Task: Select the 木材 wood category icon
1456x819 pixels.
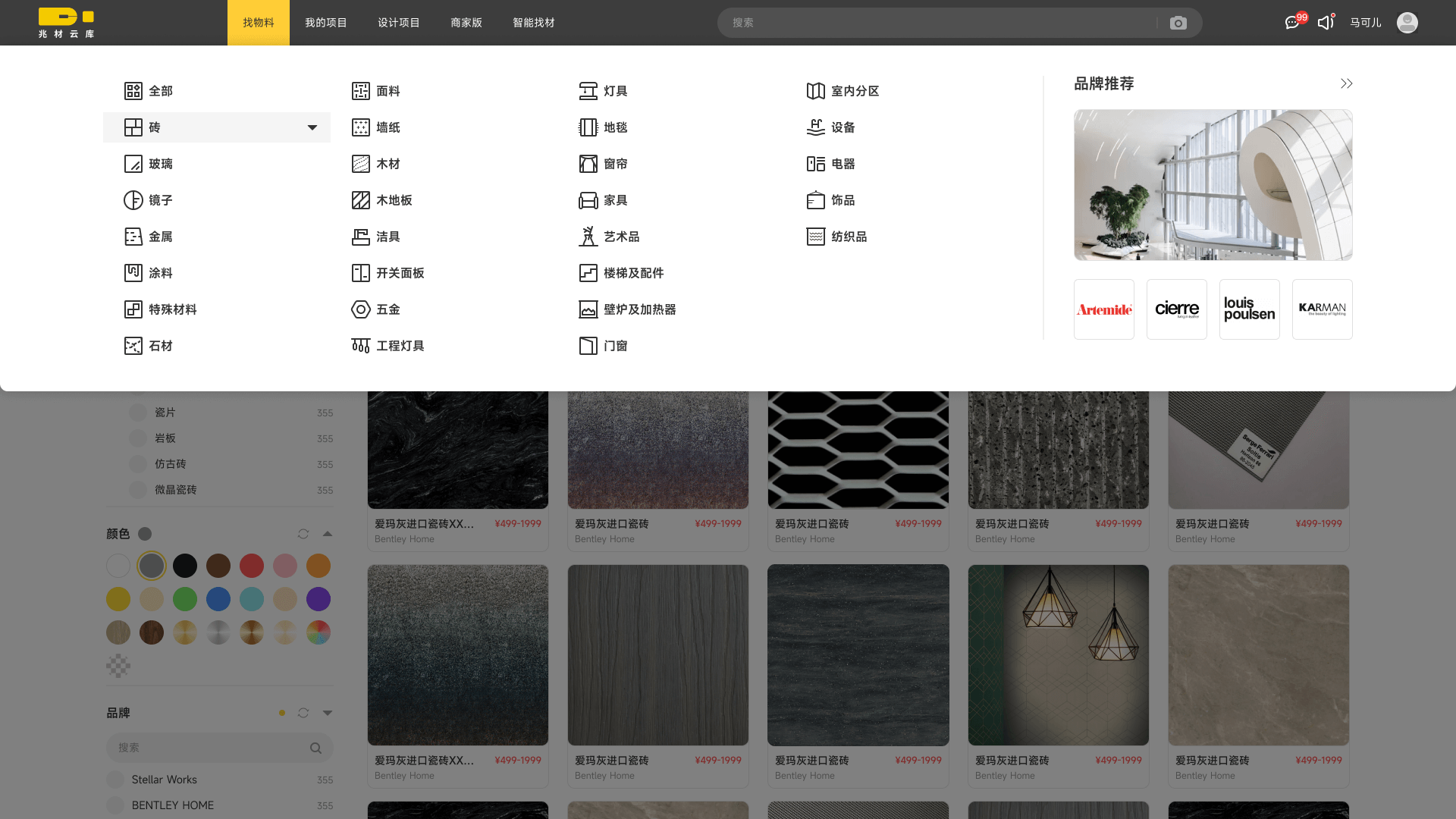Action: (x=361, y=164)
